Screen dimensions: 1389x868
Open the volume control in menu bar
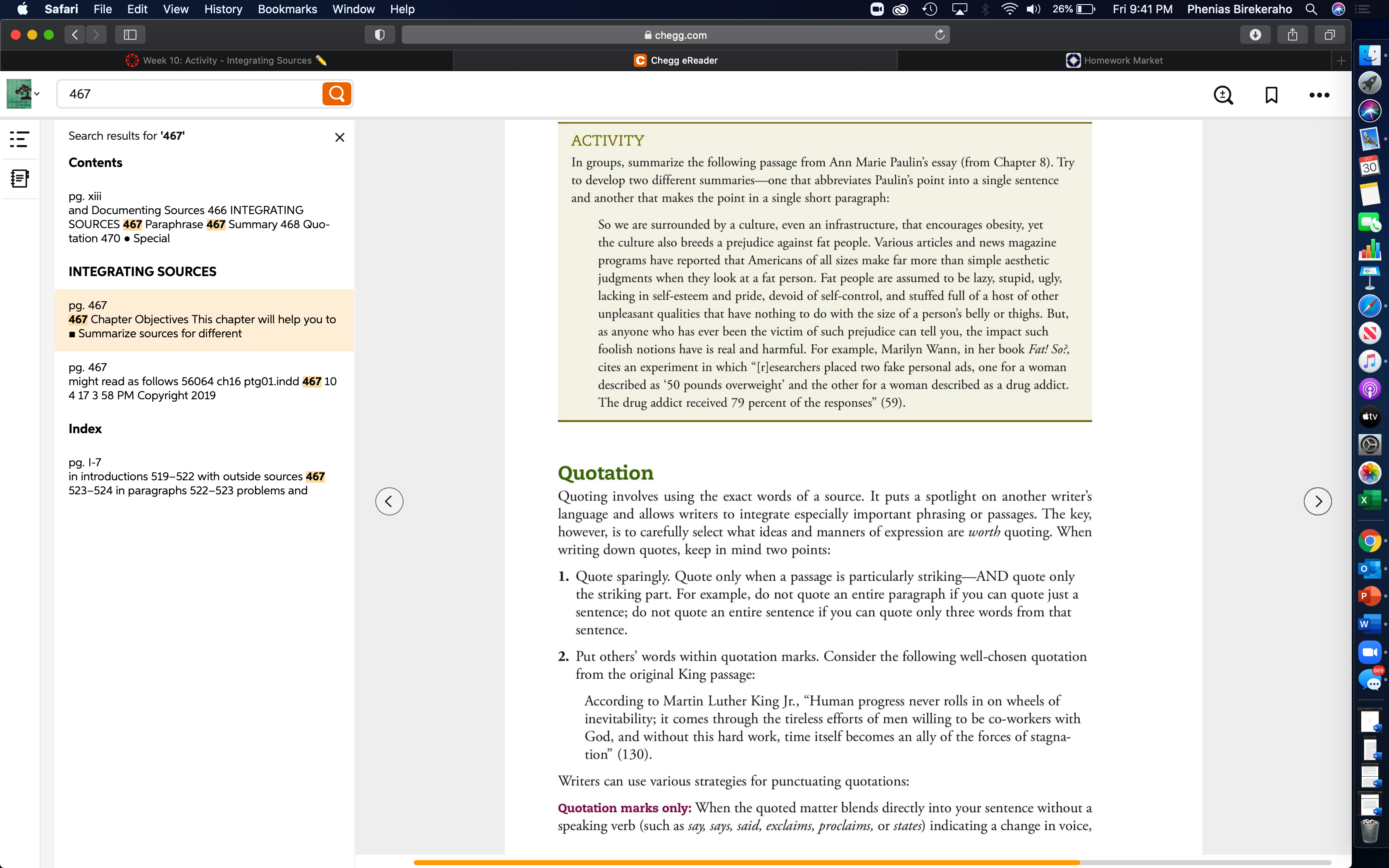[1033, 9]
